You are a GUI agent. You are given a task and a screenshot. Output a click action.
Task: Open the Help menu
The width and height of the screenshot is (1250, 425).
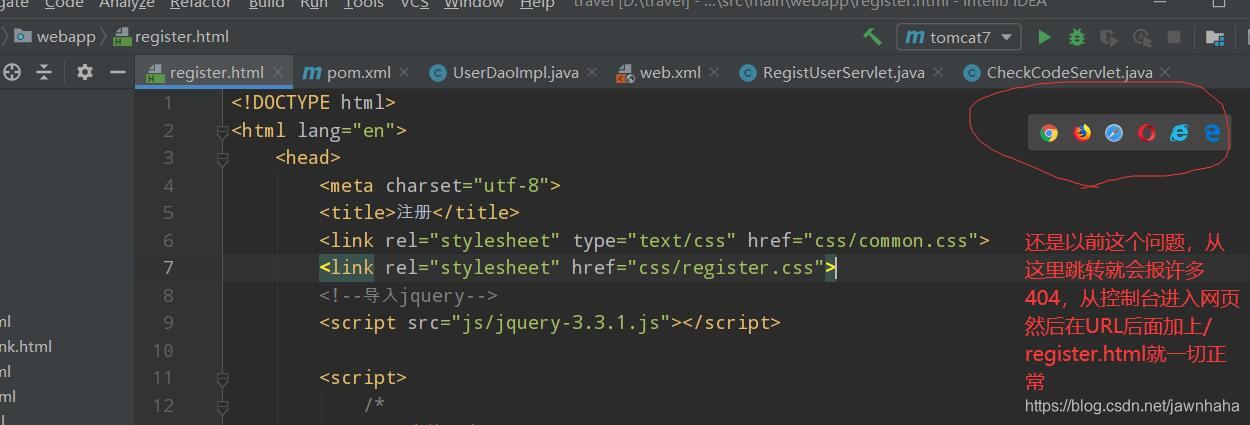click(537, 5)
